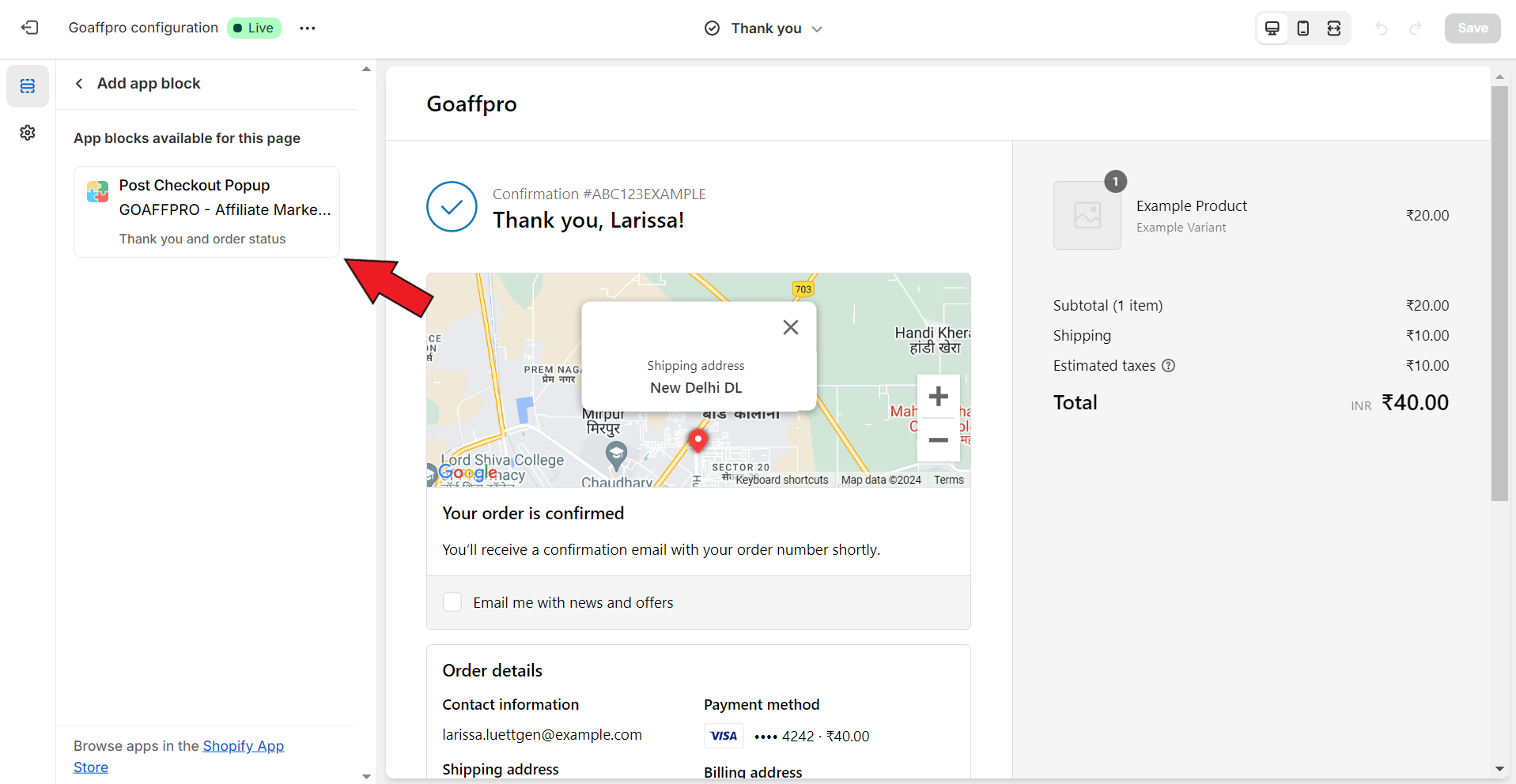Open the Sections panel icon
This screenshot has width=1516, height=784.
[28, 86]
